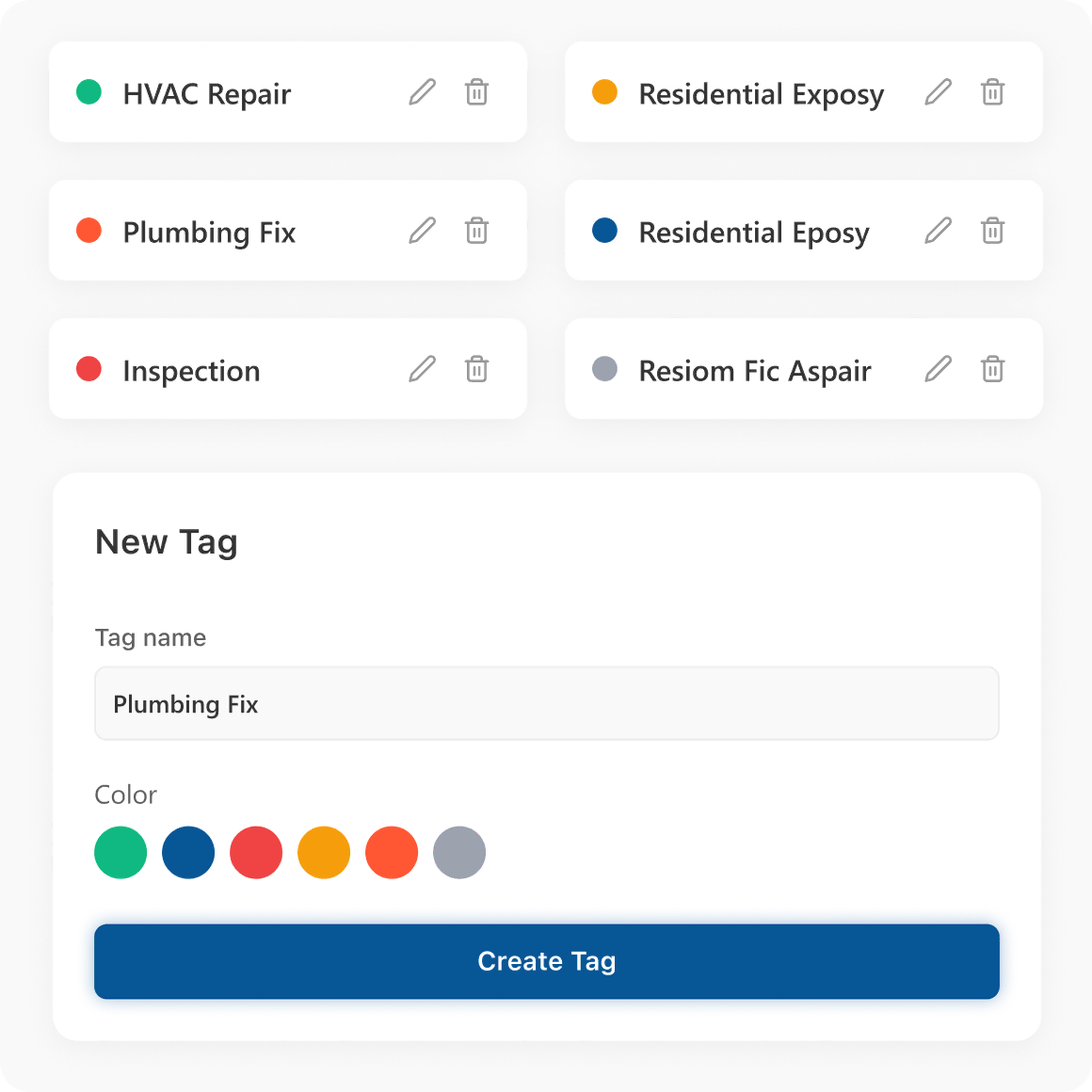Image resolution: width=1092 pixels, height=1092 pixels.
Task: Delete the Resiom Fic Aspair tag
Action: pos(993,369)
